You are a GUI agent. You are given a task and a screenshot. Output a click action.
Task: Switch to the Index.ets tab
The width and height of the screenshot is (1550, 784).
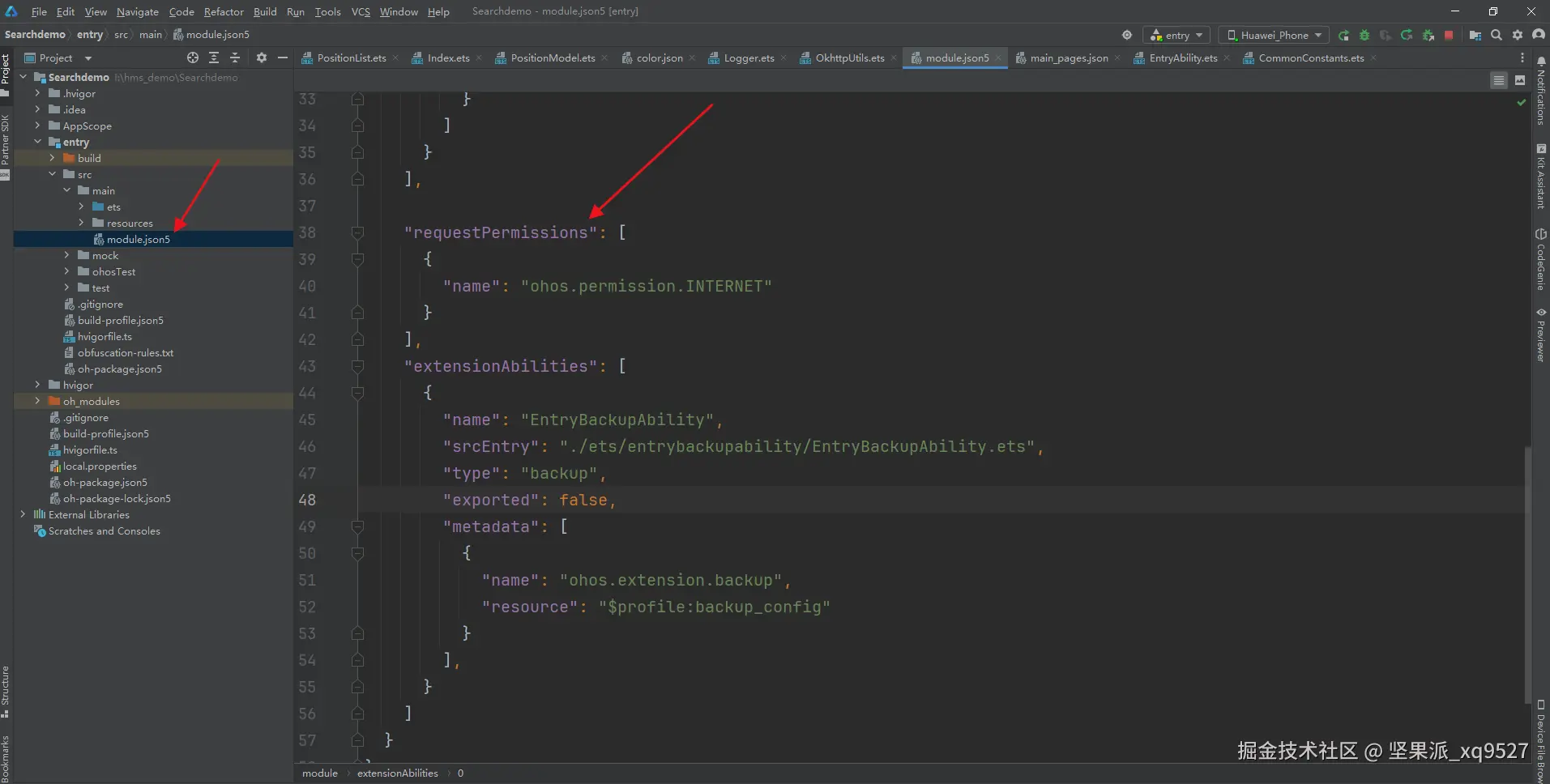(447, 58)
